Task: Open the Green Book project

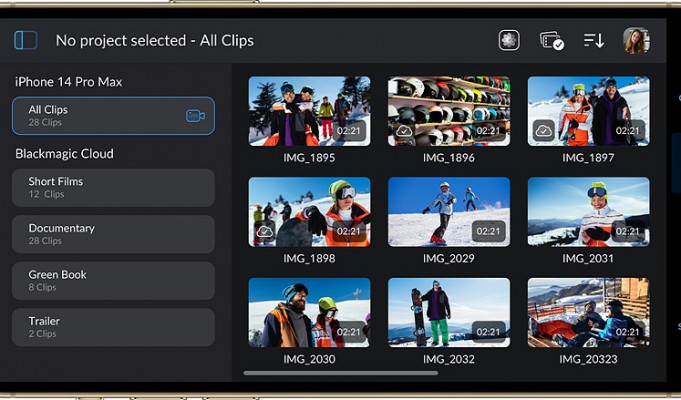Action: (x=113, y=281)
